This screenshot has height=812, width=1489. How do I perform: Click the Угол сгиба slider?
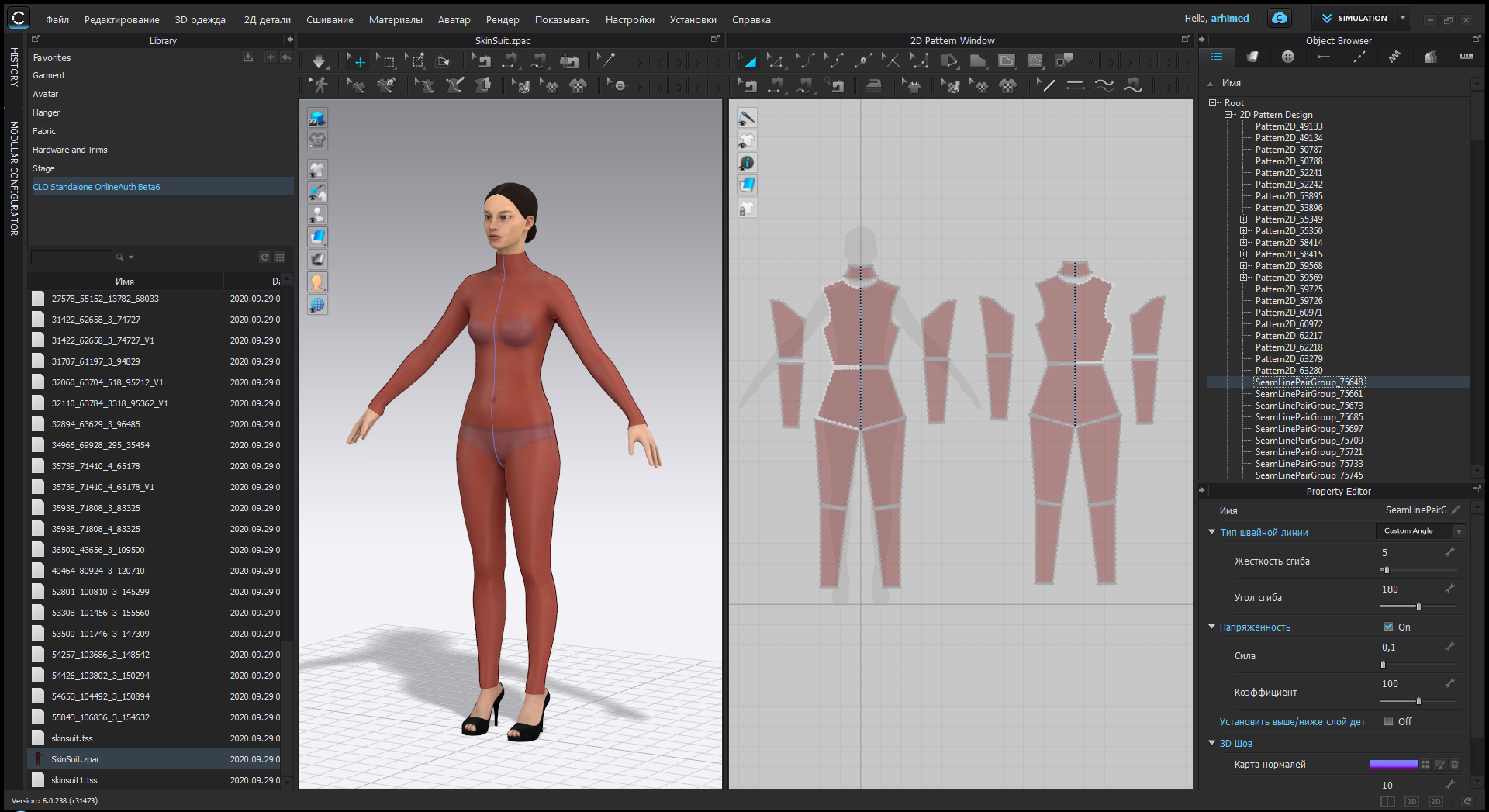[1418, 606]
